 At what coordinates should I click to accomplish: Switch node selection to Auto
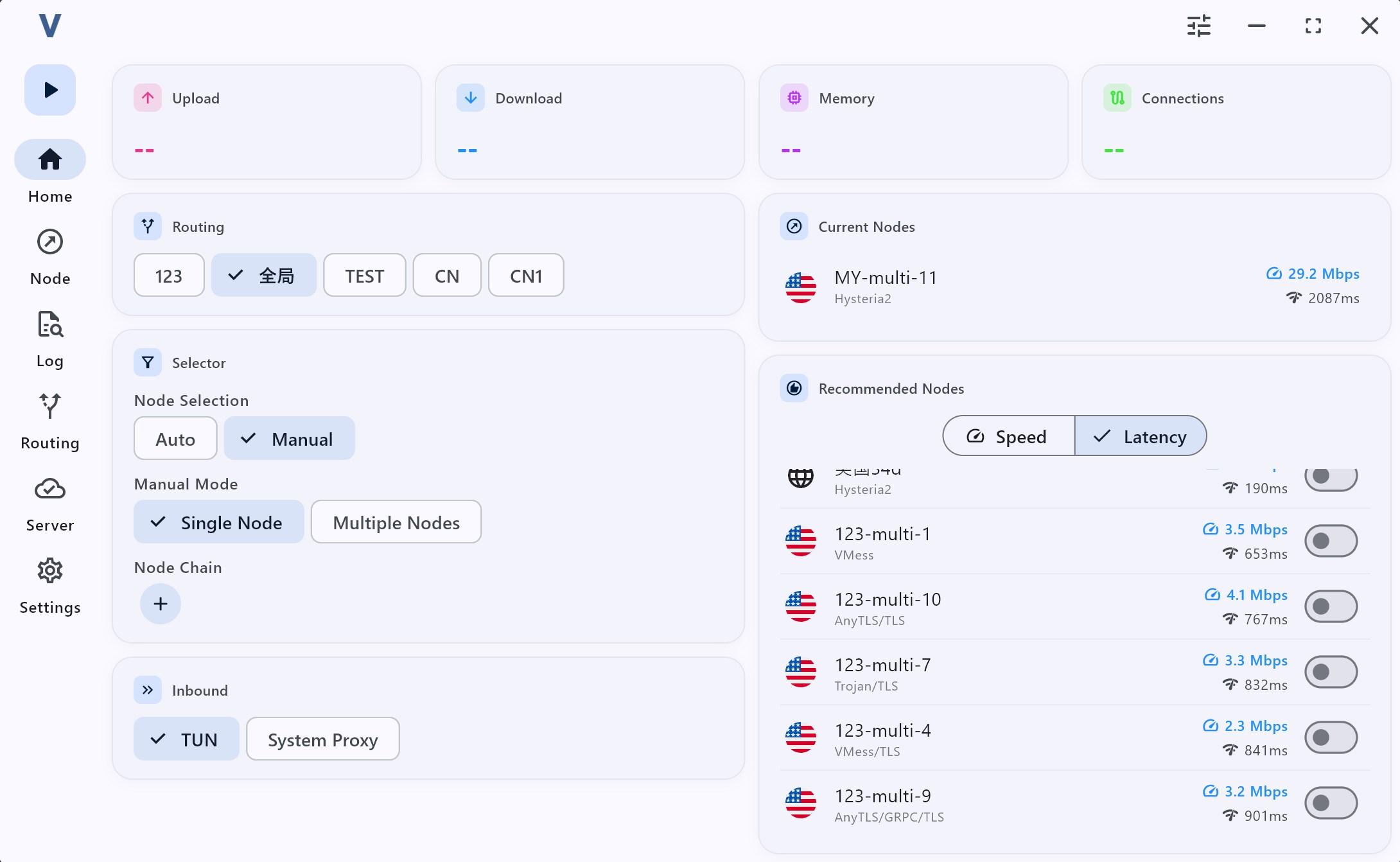175,439
